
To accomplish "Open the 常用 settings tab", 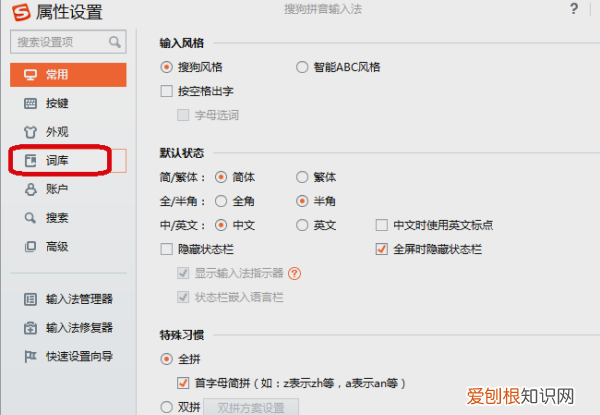I will [68, 75].
